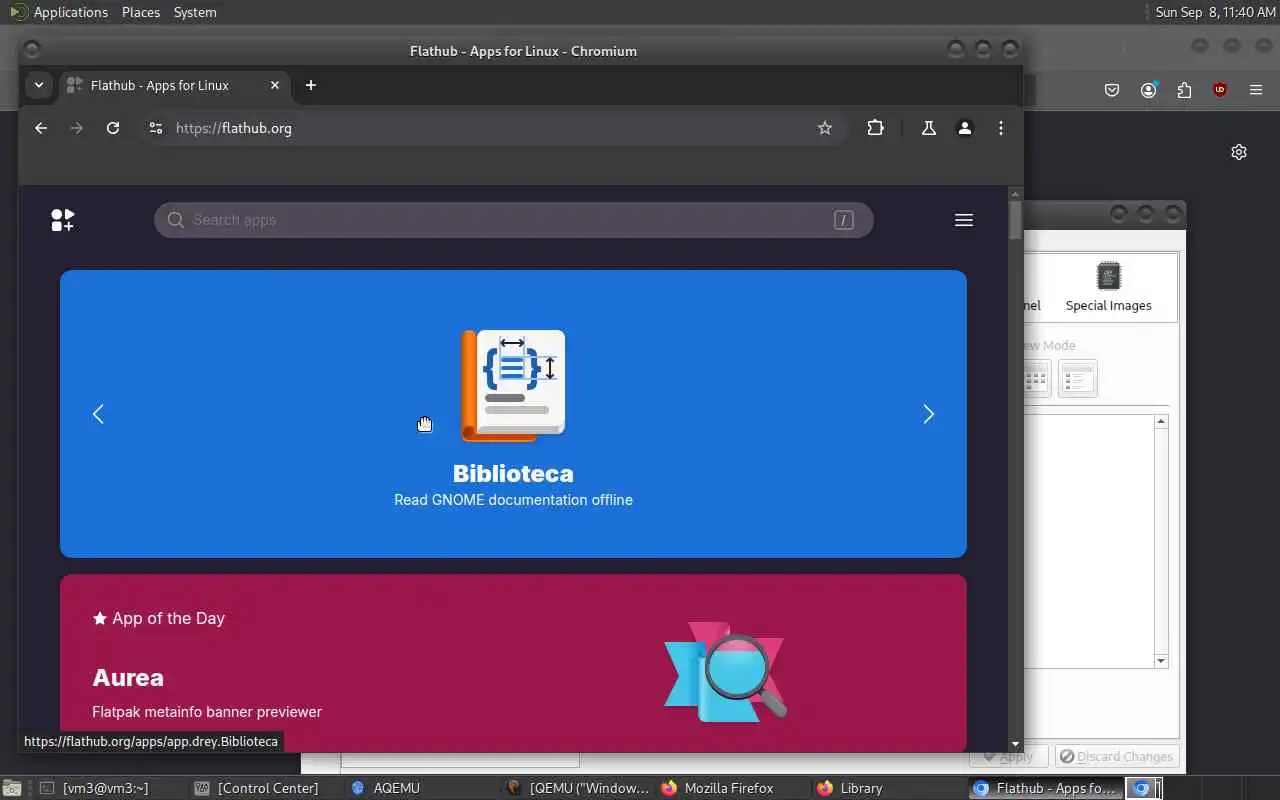The height and width of the screenshot is (800, 1280).
Task: View site information icon in address bar
Action: click(x=155, y=128)
